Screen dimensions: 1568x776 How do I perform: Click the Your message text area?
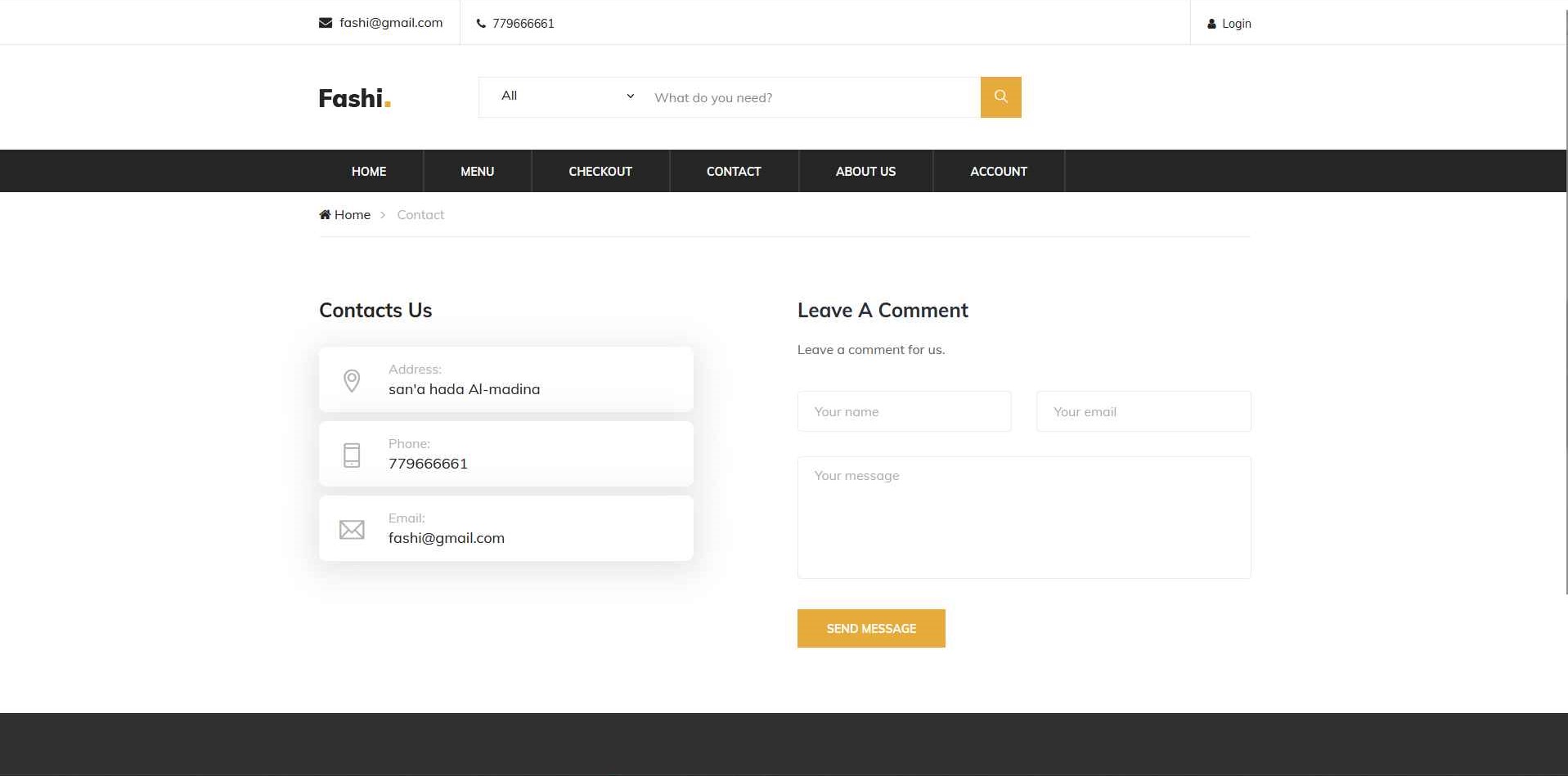[x=1023, y=517]
